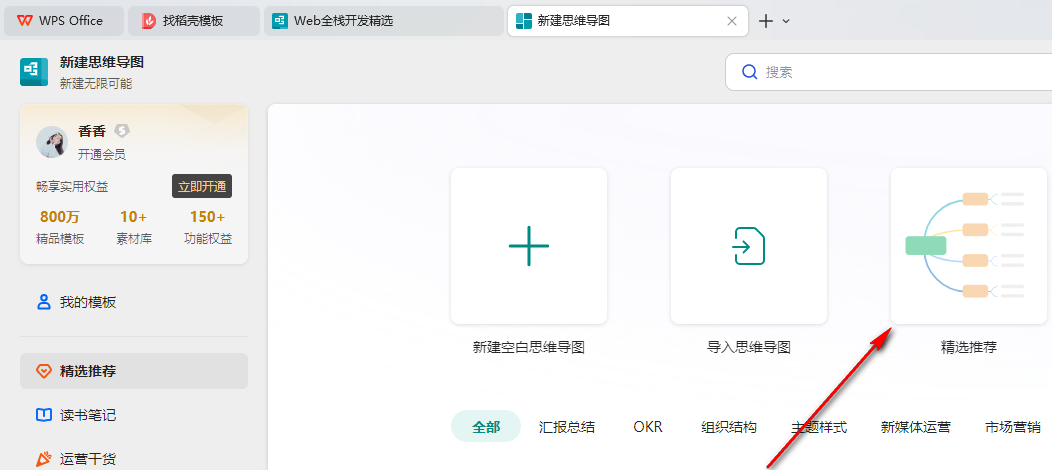Click the mind map app logo in header

[34, 72]
